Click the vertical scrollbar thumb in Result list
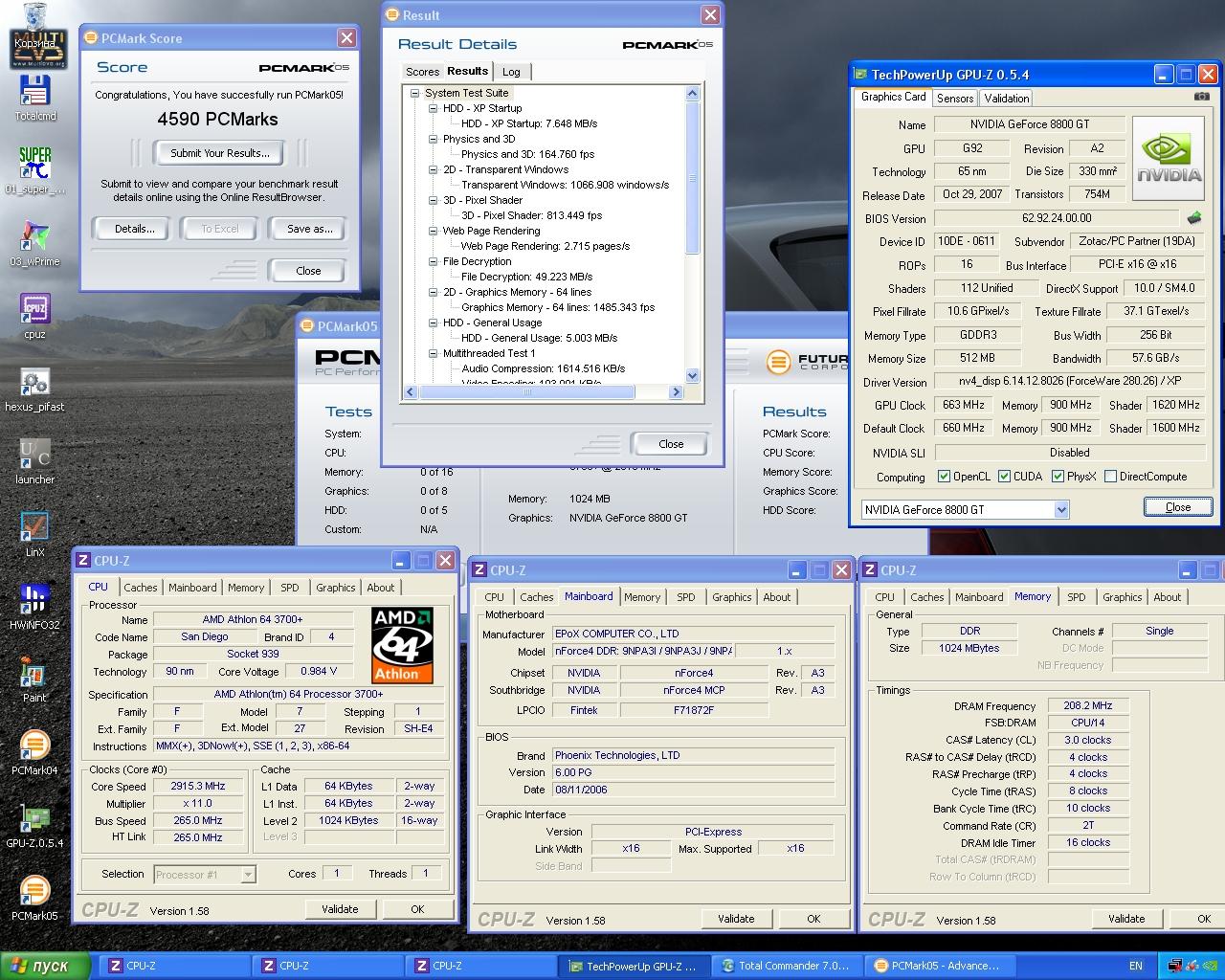The width and height of the screenshot is (1225, 980). [693, 177]
